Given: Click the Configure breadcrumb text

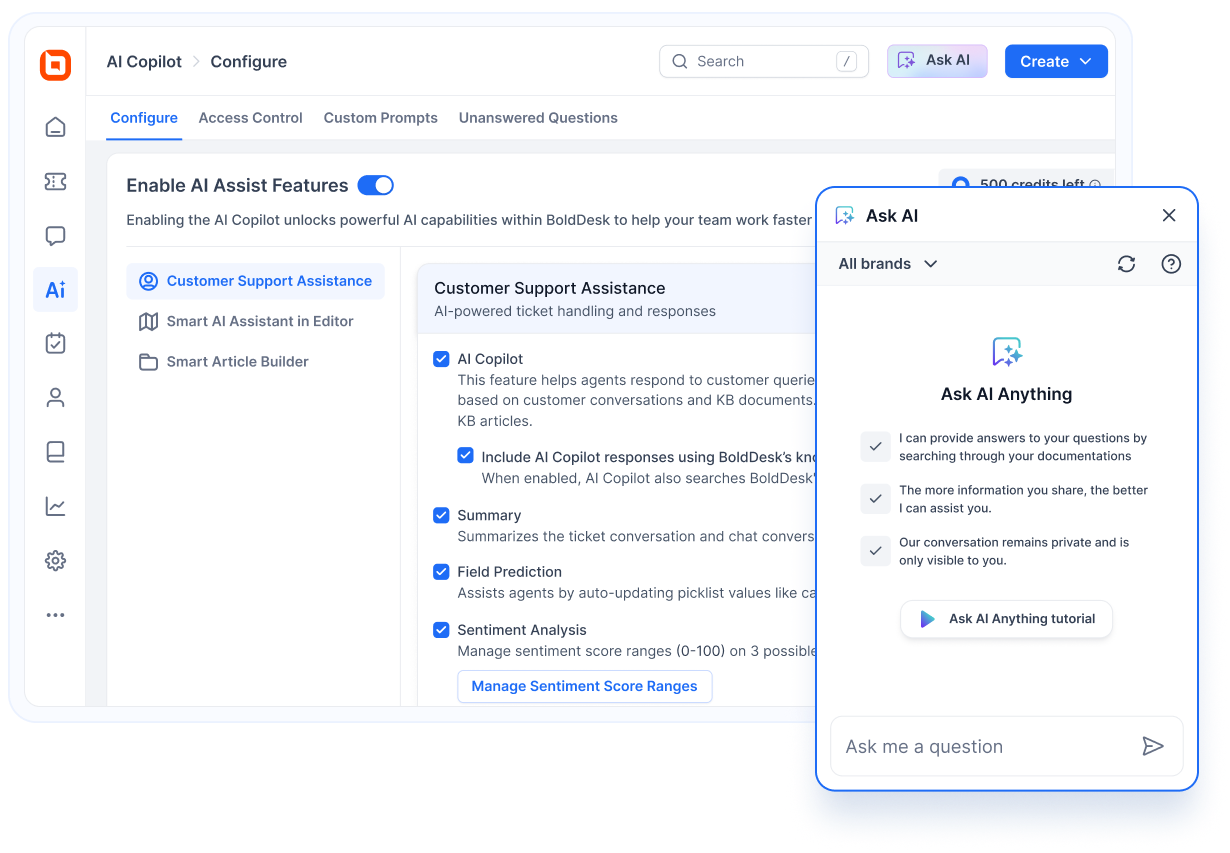Looking at the screenshot, I should 249,62.
